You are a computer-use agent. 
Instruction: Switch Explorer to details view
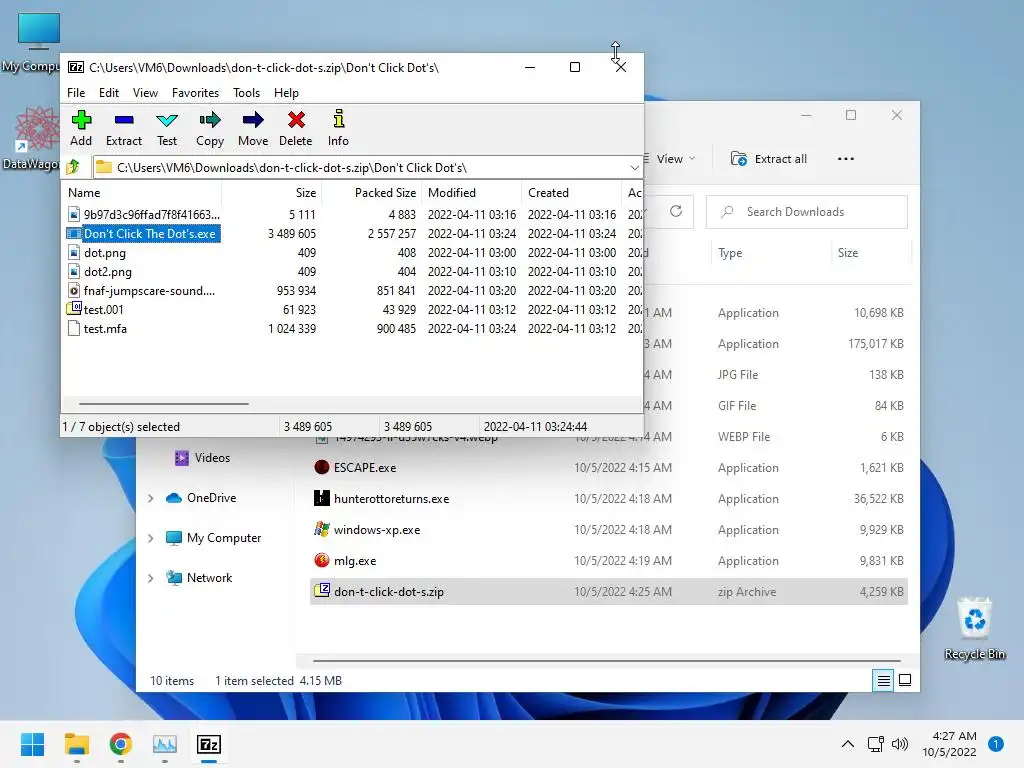coord(883,680)
